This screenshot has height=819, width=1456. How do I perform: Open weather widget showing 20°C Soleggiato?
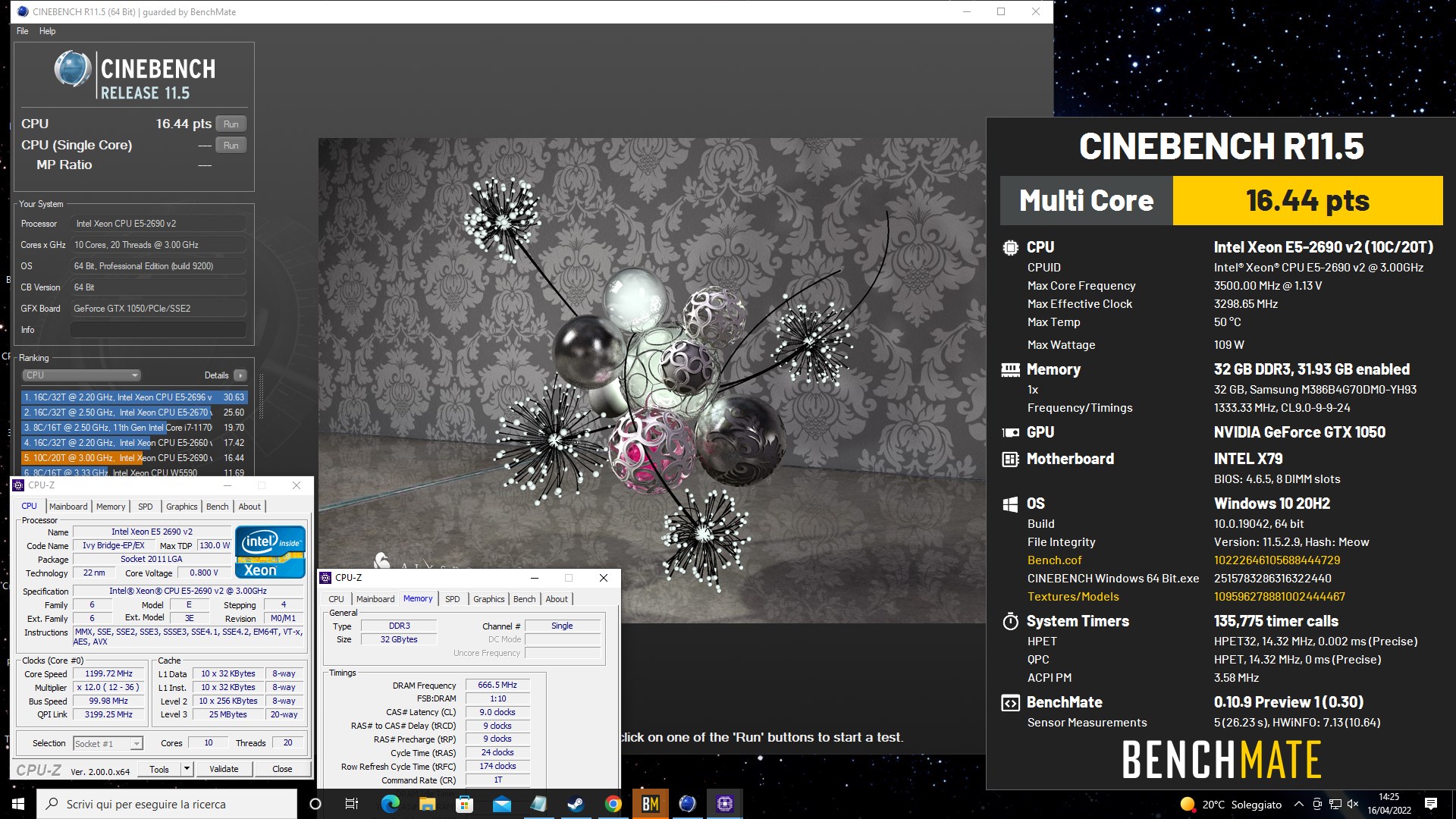tap(1230, 804)
